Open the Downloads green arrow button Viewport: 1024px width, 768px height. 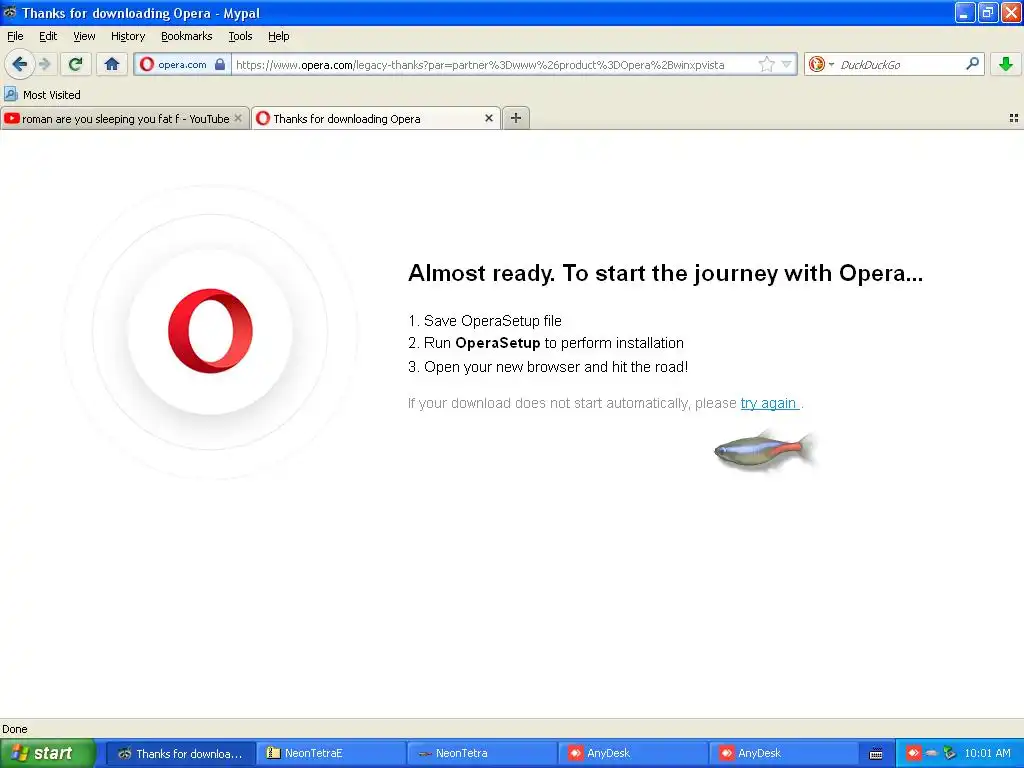click(x=1006, y=64)
